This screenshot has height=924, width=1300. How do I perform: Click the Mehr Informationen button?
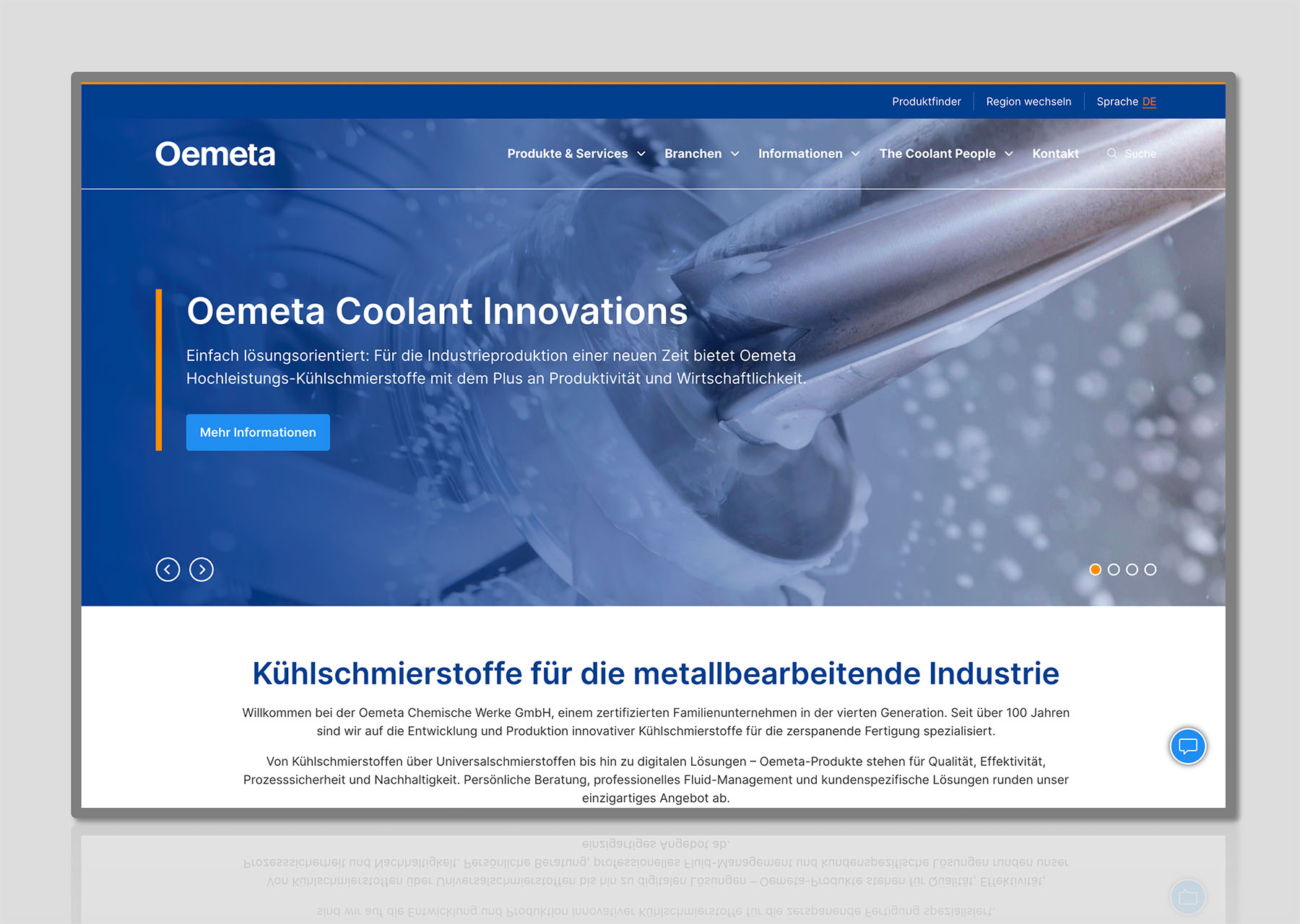(x=258, y=432)
